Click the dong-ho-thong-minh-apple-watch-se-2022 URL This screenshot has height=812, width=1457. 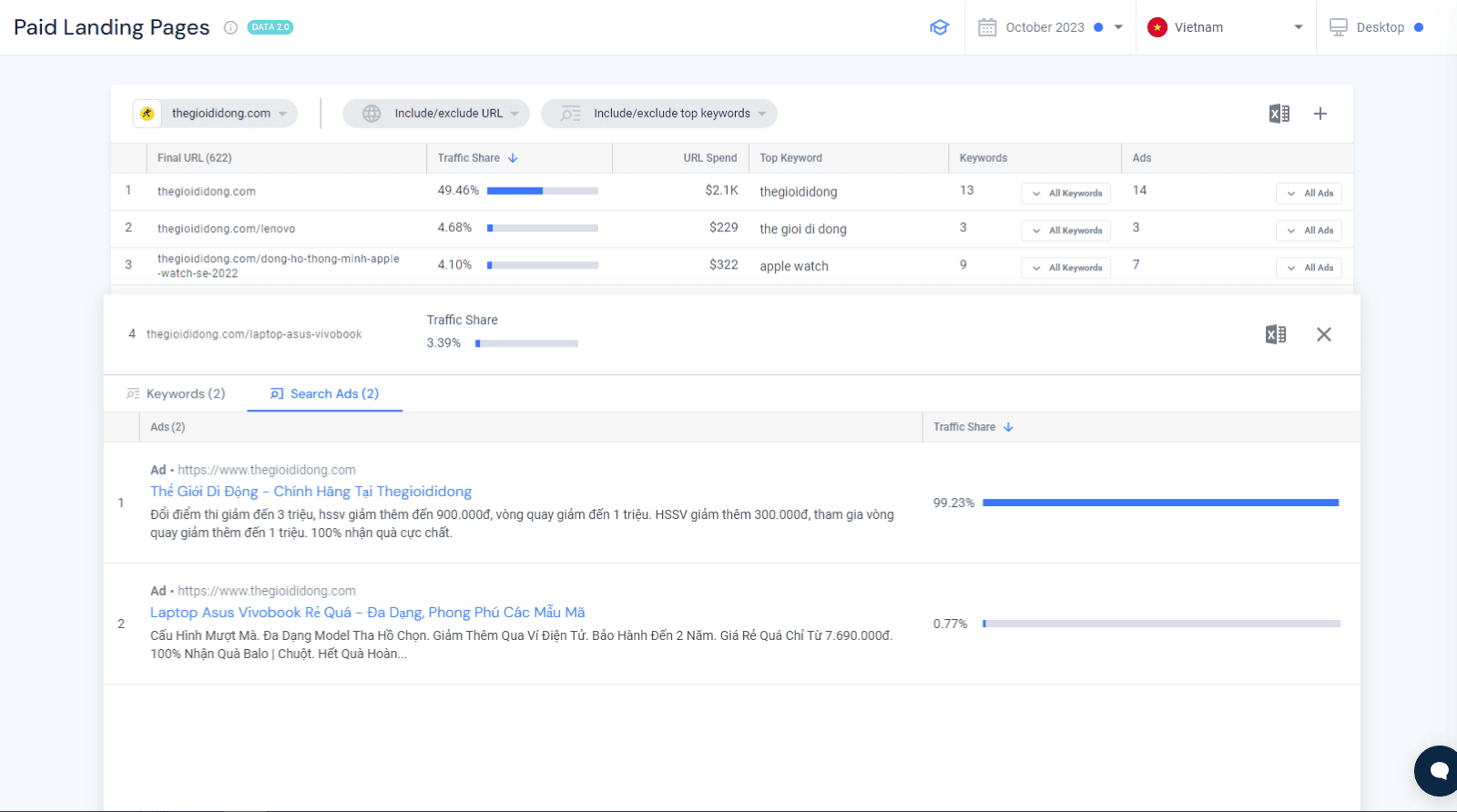(x=279, y=266)
